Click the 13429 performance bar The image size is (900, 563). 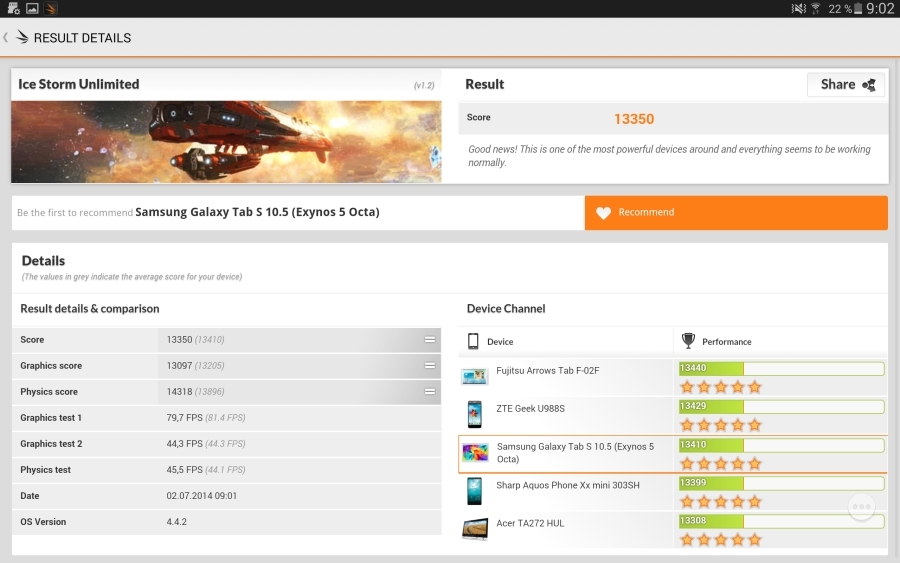click(x=781, y=407)
